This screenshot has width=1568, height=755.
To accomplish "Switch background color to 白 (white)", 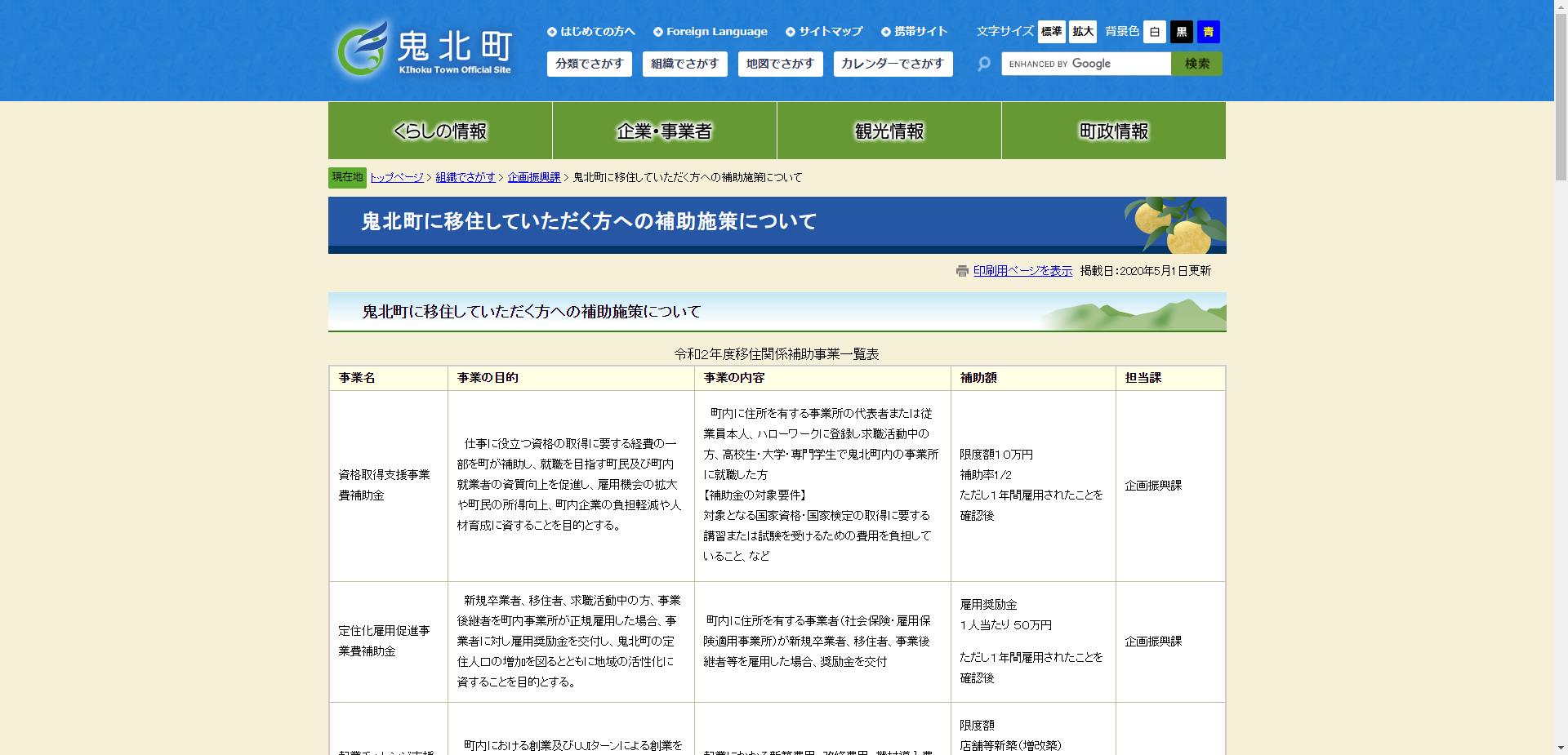I will pos(1154,32).
